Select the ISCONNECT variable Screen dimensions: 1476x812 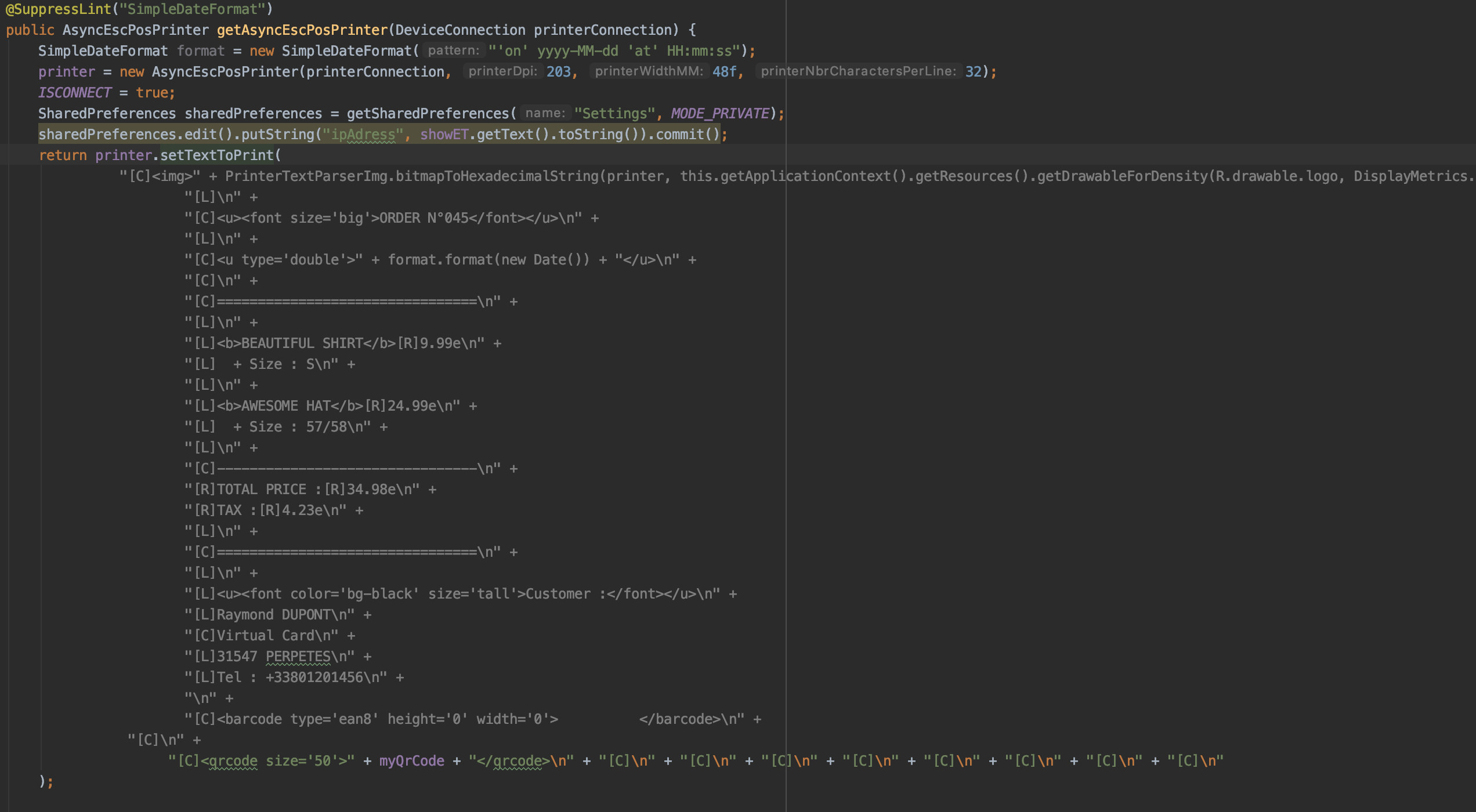(74, 92)
